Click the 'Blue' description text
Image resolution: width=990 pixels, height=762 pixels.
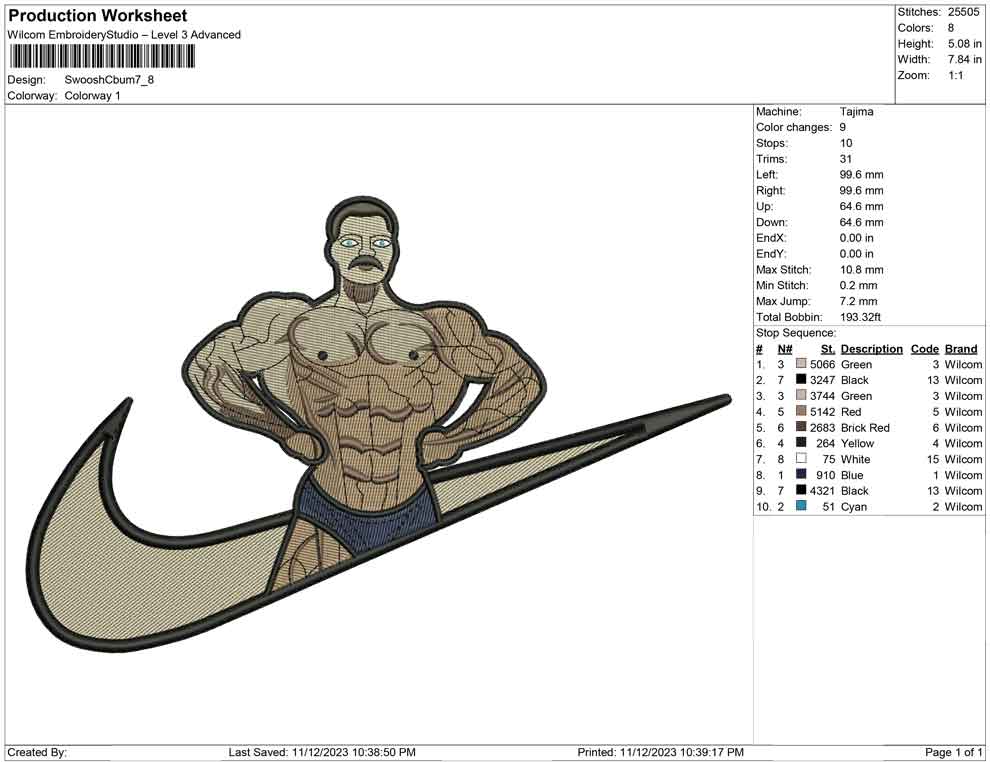point(852,475)
